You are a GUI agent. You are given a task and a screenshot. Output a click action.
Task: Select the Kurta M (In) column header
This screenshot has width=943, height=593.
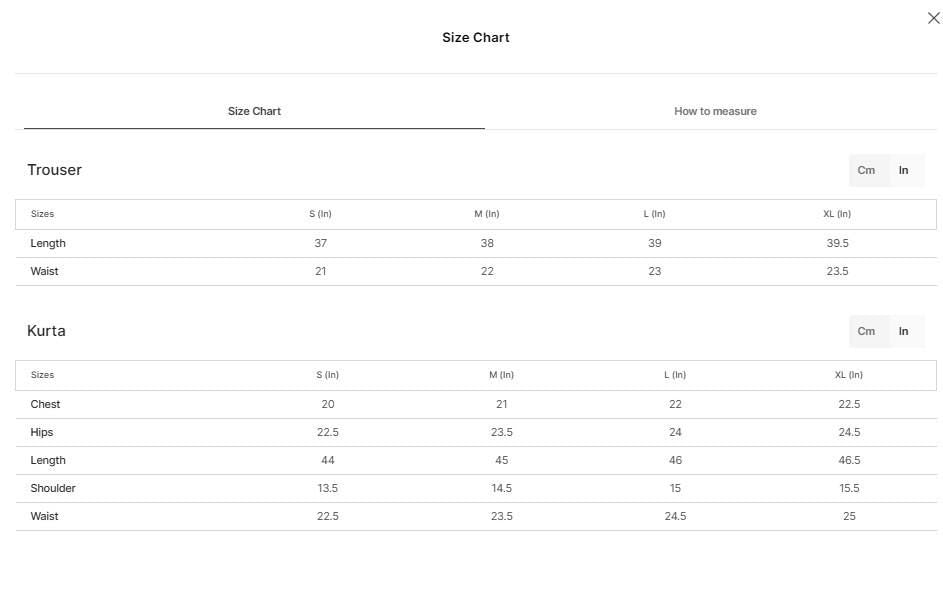click(x=501, y=375)
